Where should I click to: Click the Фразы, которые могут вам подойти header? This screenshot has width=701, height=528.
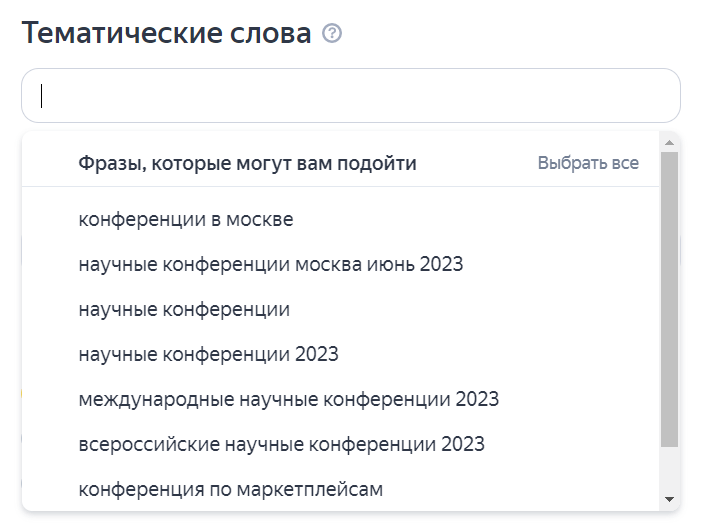247,163
